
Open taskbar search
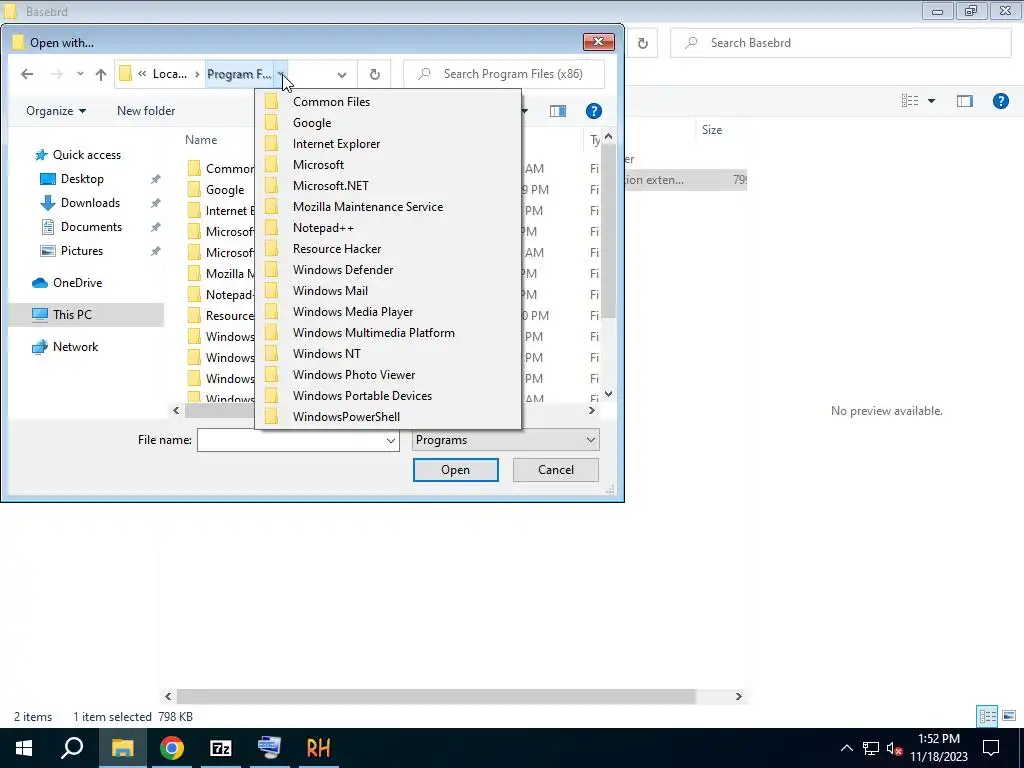[x=72, y=748]
